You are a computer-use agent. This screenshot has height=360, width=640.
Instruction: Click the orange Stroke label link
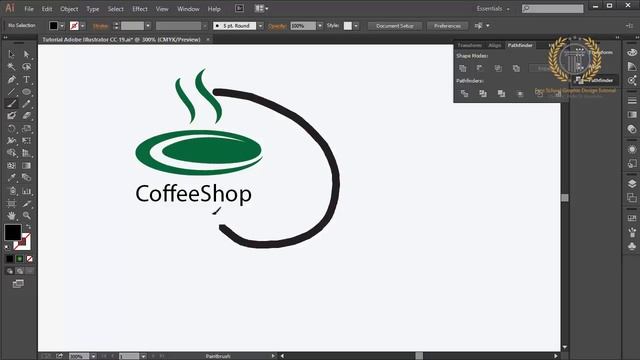[x=100, y=26]
